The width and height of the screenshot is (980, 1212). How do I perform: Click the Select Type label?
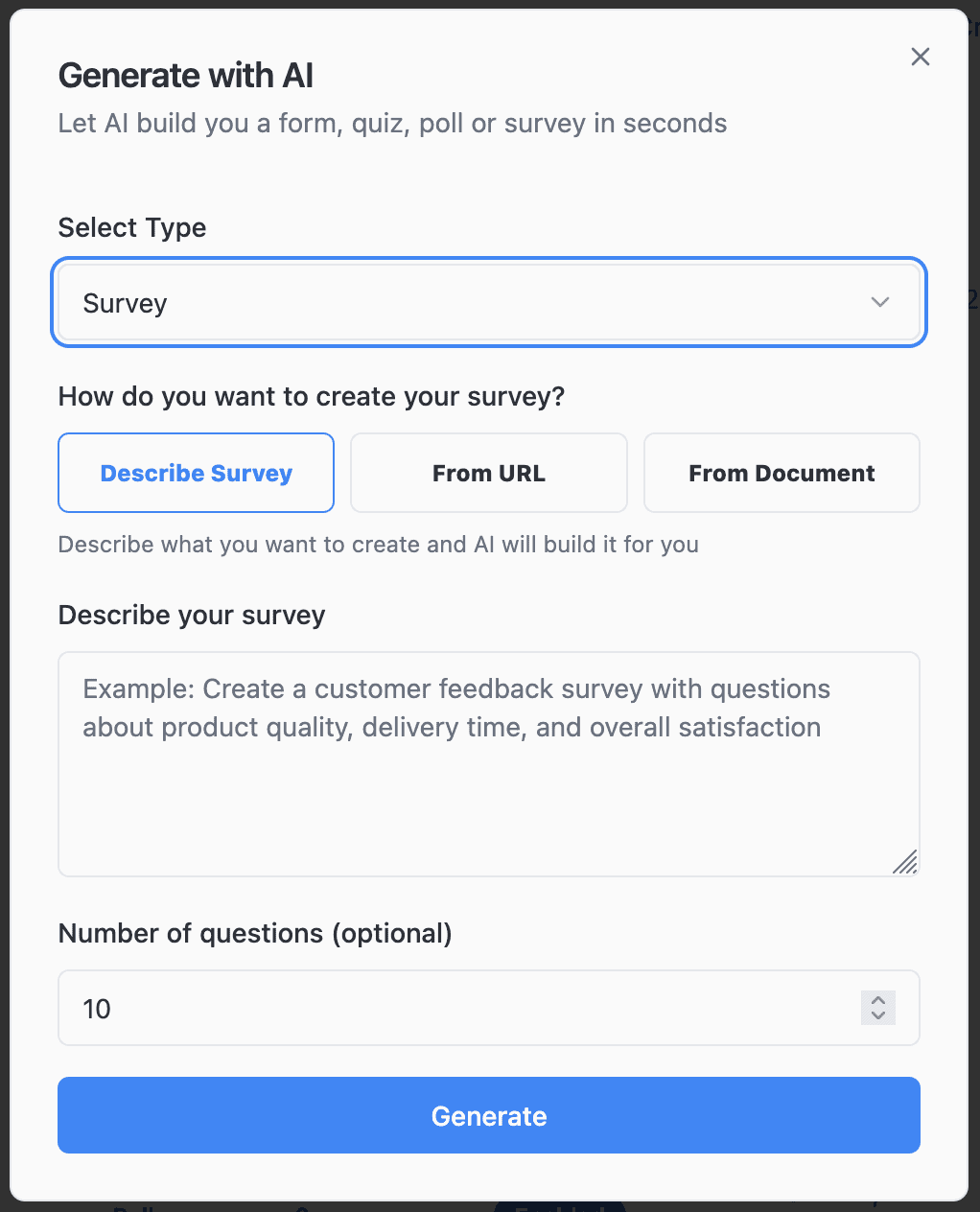131,227
